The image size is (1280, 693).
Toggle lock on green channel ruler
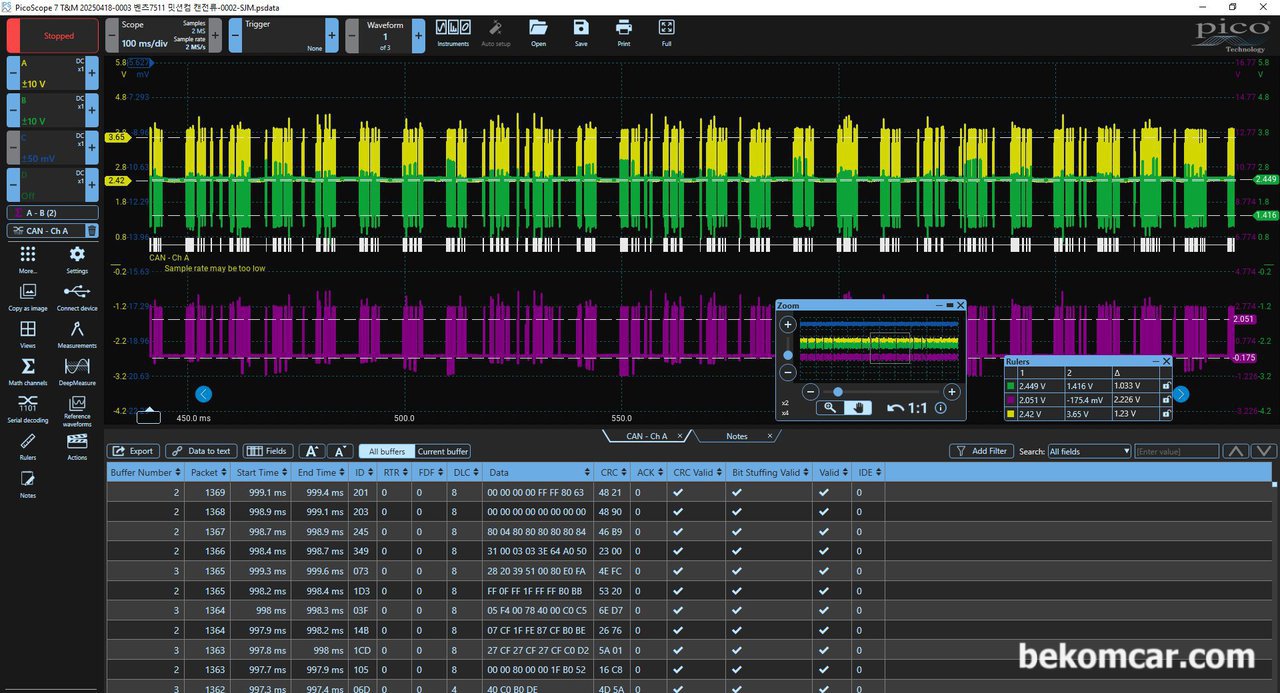point(1166,385)
